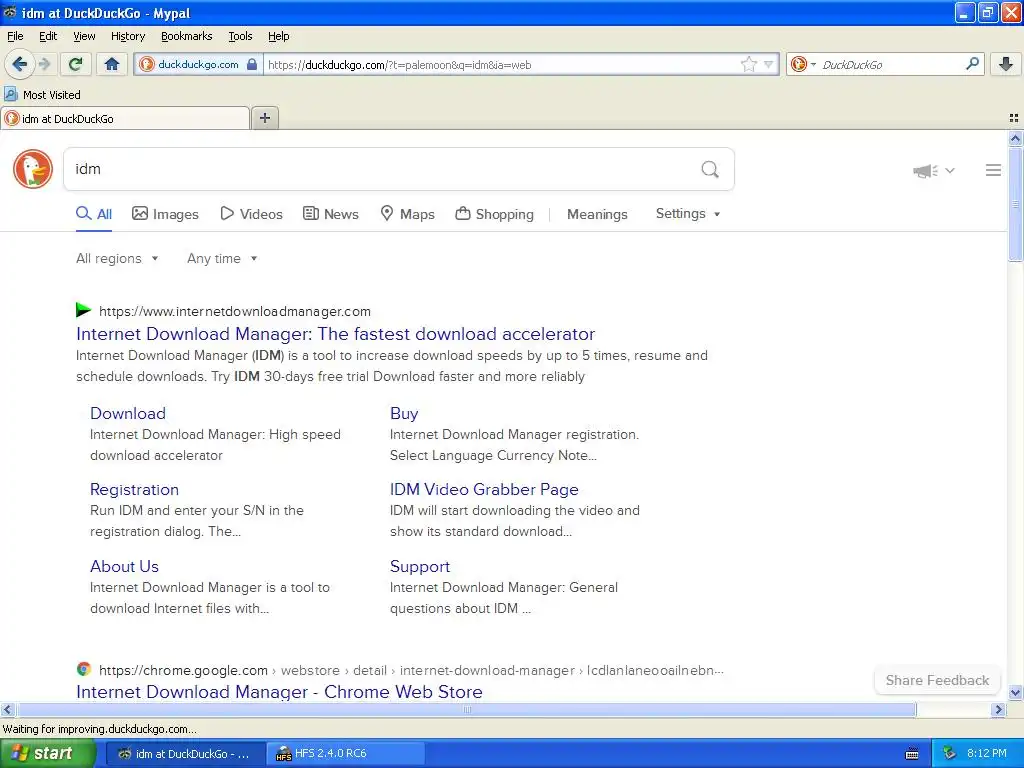The width and height of the screenshot is (1024, 768).
Task: Switch to the Shopping results tab
Action: pos(494,214)
